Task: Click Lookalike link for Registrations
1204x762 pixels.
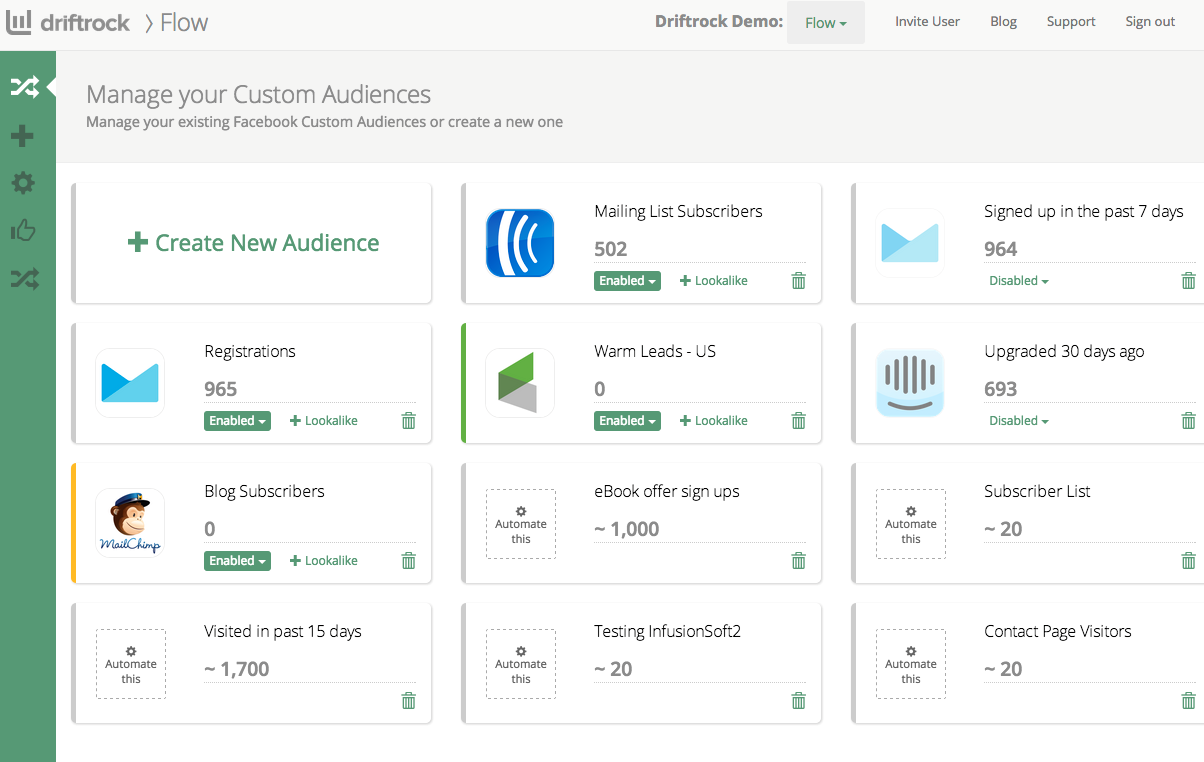Action: 323,421
